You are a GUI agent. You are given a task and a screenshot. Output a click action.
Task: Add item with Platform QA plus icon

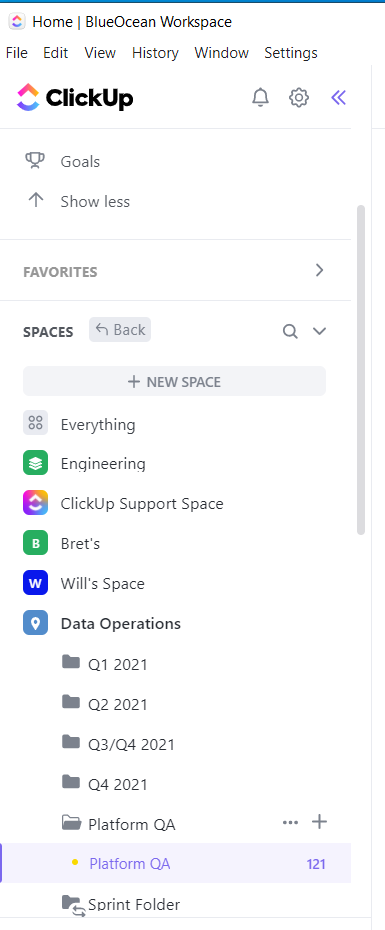[x=320, y=822]
